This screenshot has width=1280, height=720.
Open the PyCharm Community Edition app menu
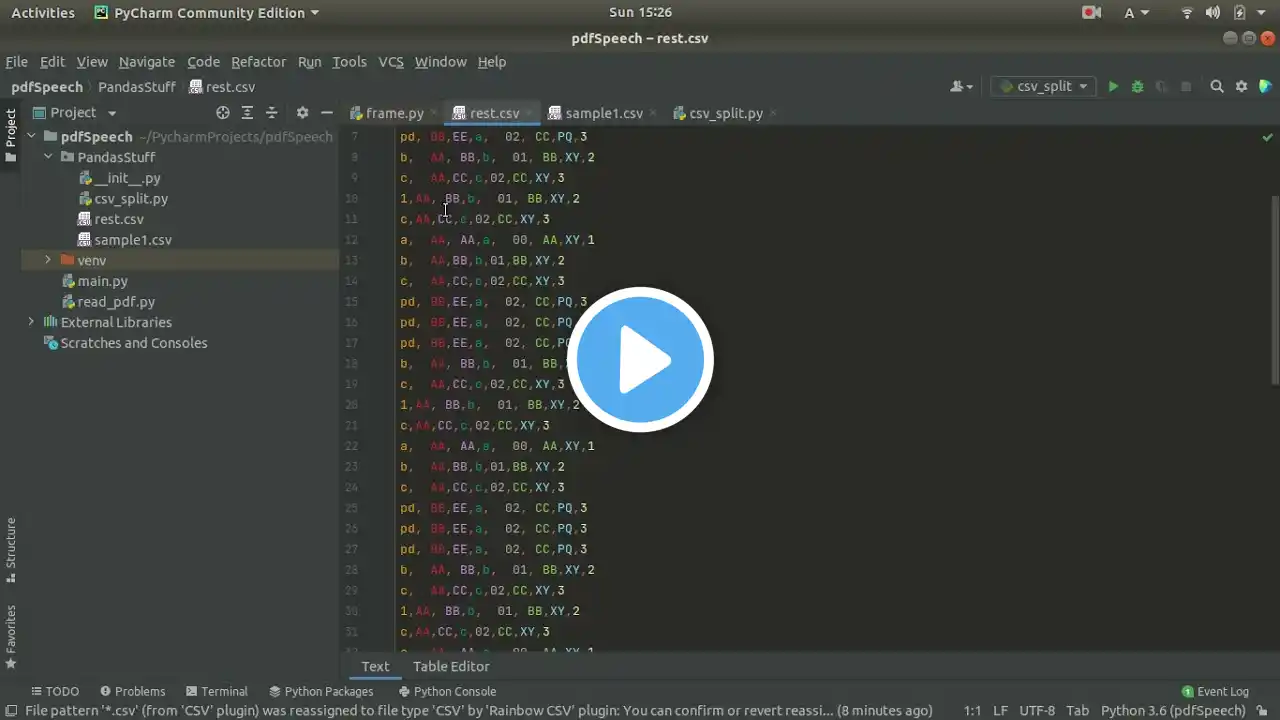click(207, 13)
